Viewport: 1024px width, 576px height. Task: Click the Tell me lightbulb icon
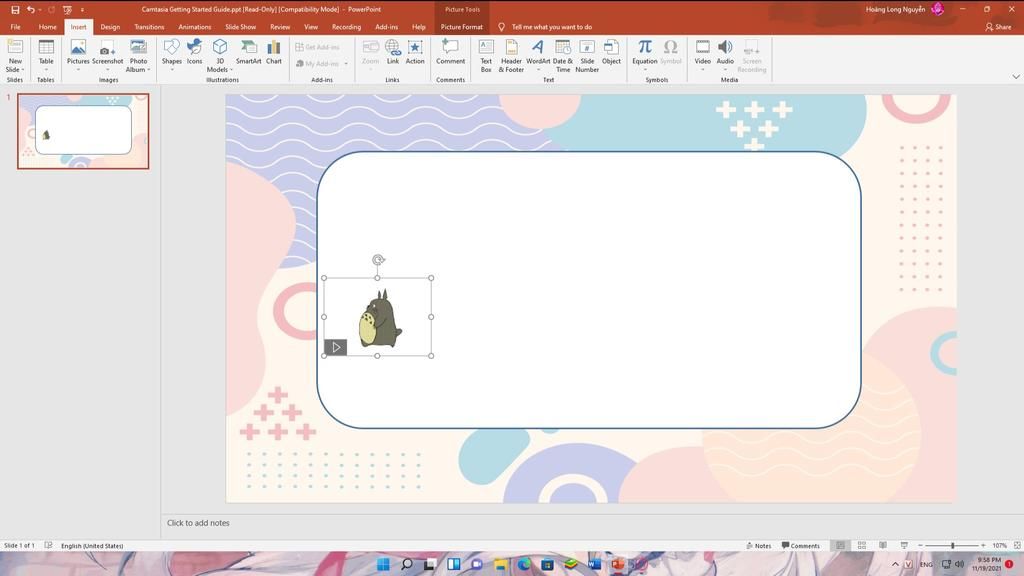(x=502, y=27)
